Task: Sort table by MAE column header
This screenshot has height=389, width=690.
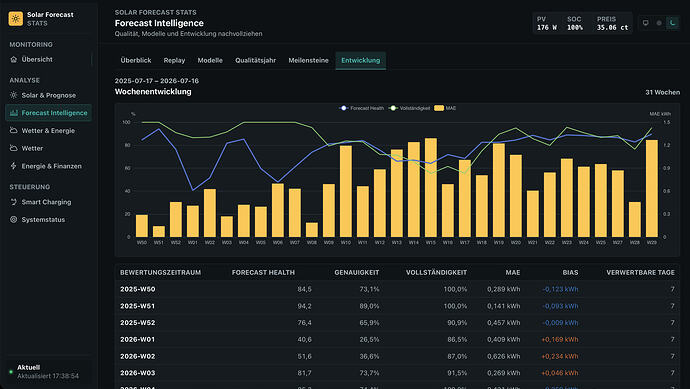Action: pos(513,272)
